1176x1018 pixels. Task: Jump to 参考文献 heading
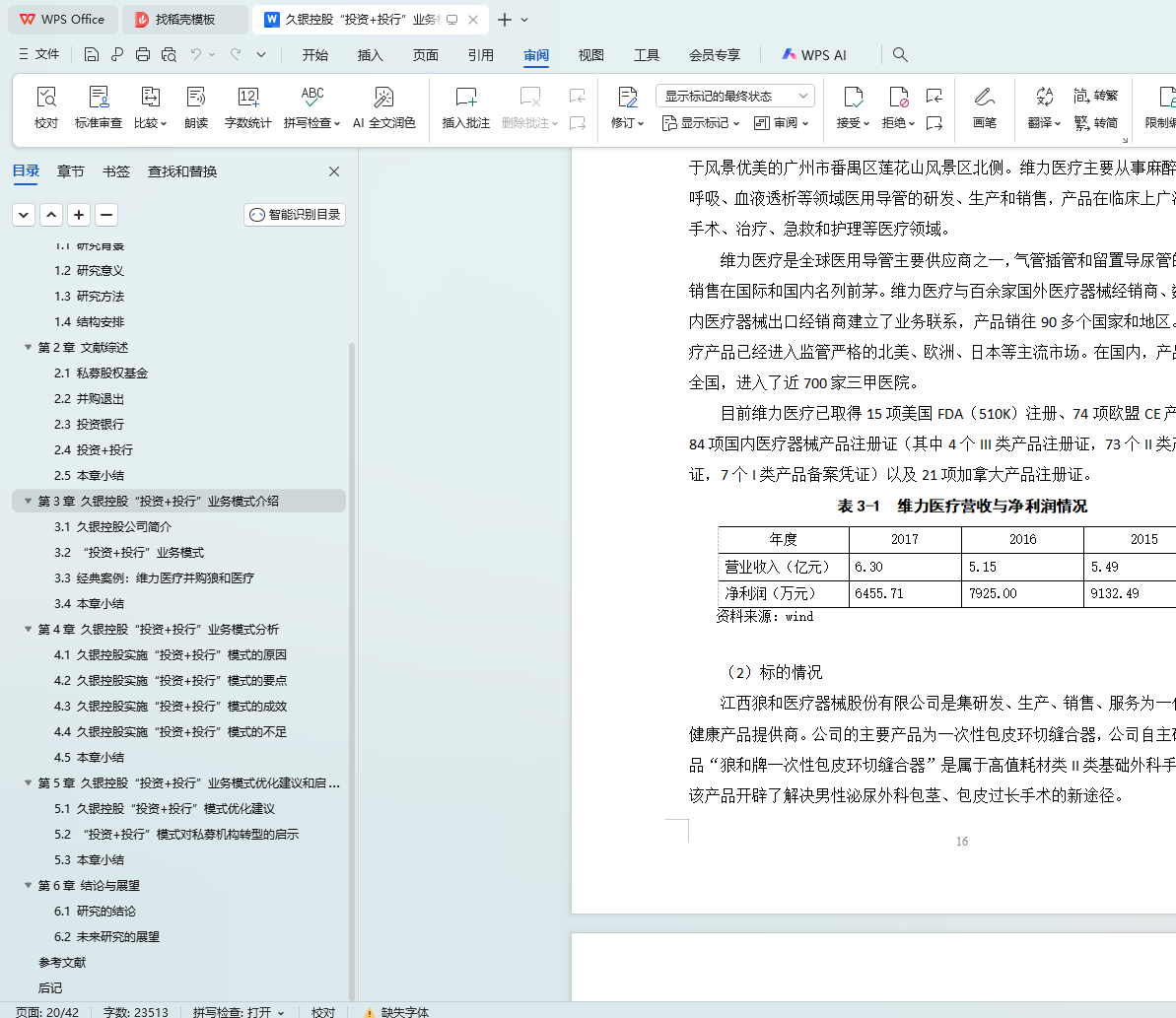click(x=62, y=963)
